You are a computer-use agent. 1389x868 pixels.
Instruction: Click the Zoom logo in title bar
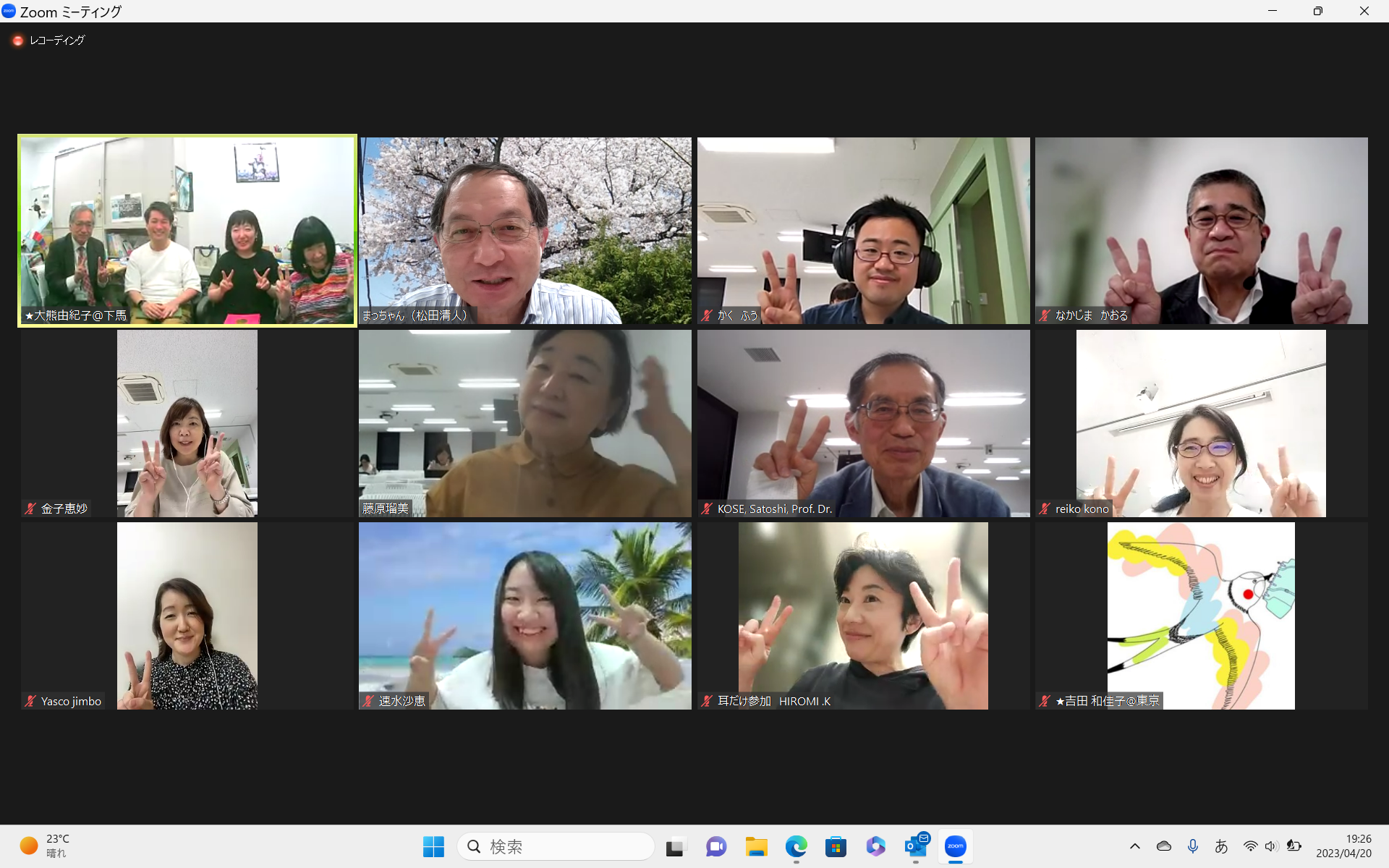point(9,11)
